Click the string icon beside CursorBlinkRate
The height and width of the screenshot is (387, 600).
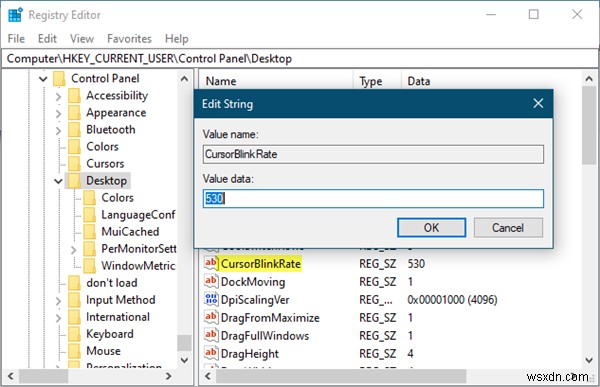pos(211,263)
